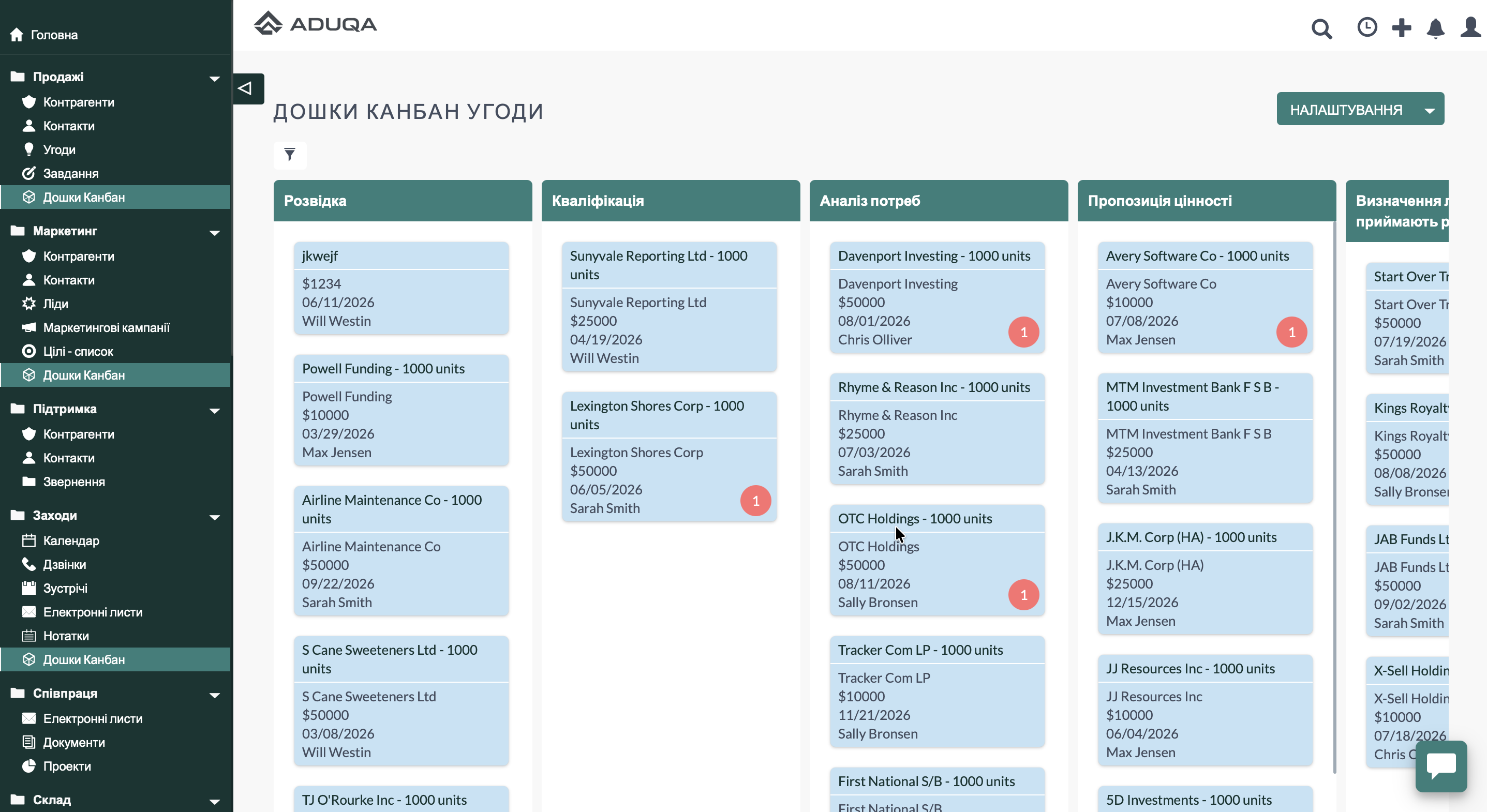This screenshot has height=812, width=1487.
Task: Click the ADUQA logo
Action: [x=316, y=24]
